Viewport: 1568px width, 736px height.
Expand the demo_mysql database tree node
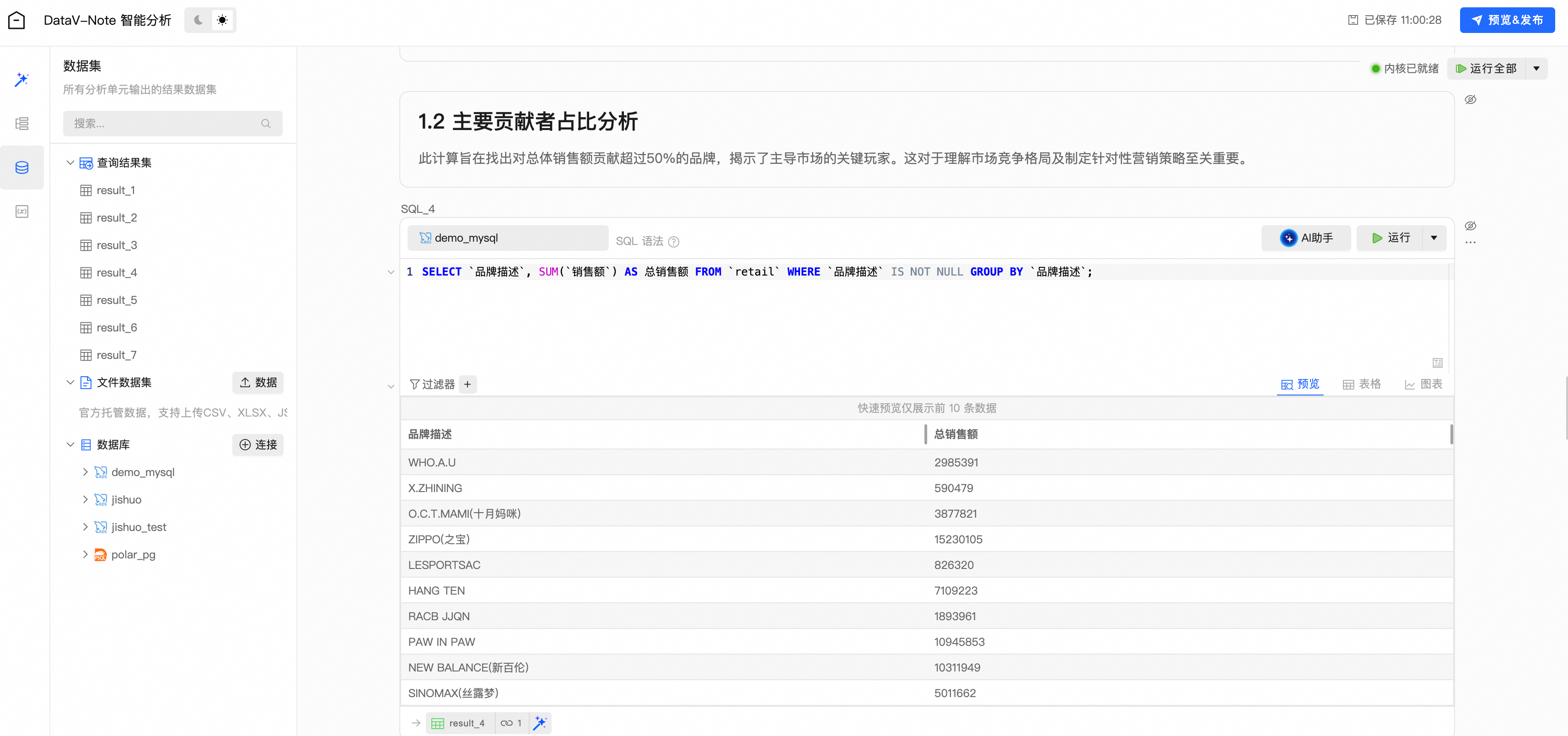[85, 471]
